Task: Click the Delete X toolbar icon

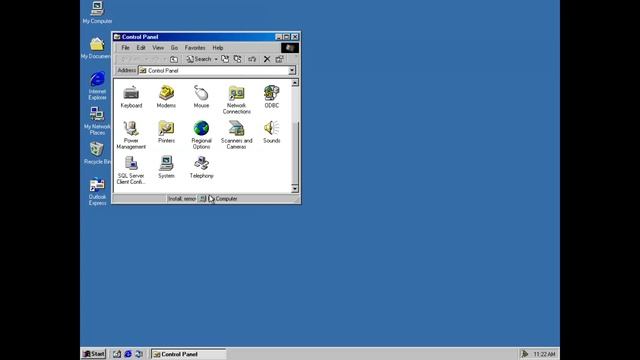Action: pyautogui.click(x=267, y=59)
